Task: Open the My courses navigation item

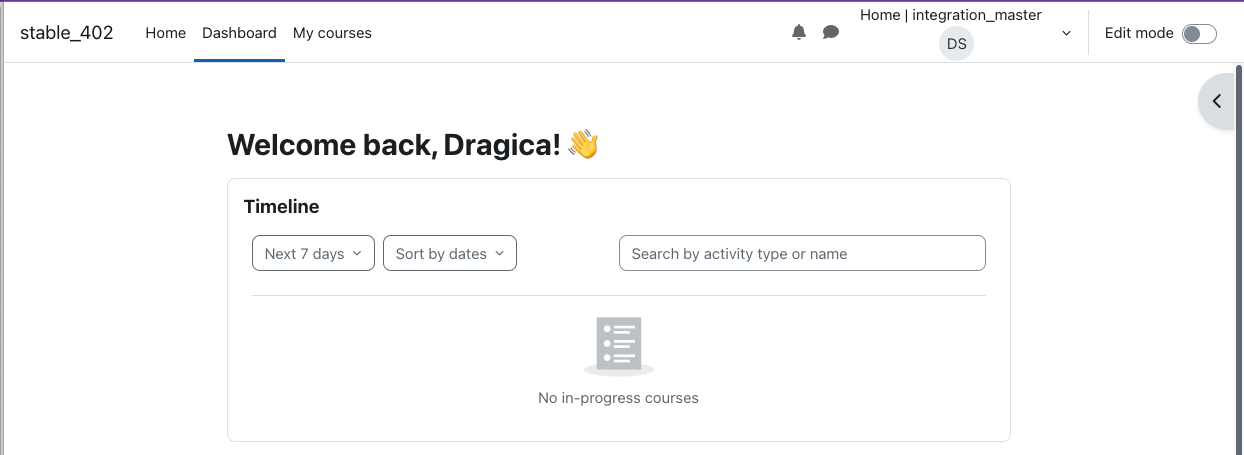Action: tap(332, 33)
